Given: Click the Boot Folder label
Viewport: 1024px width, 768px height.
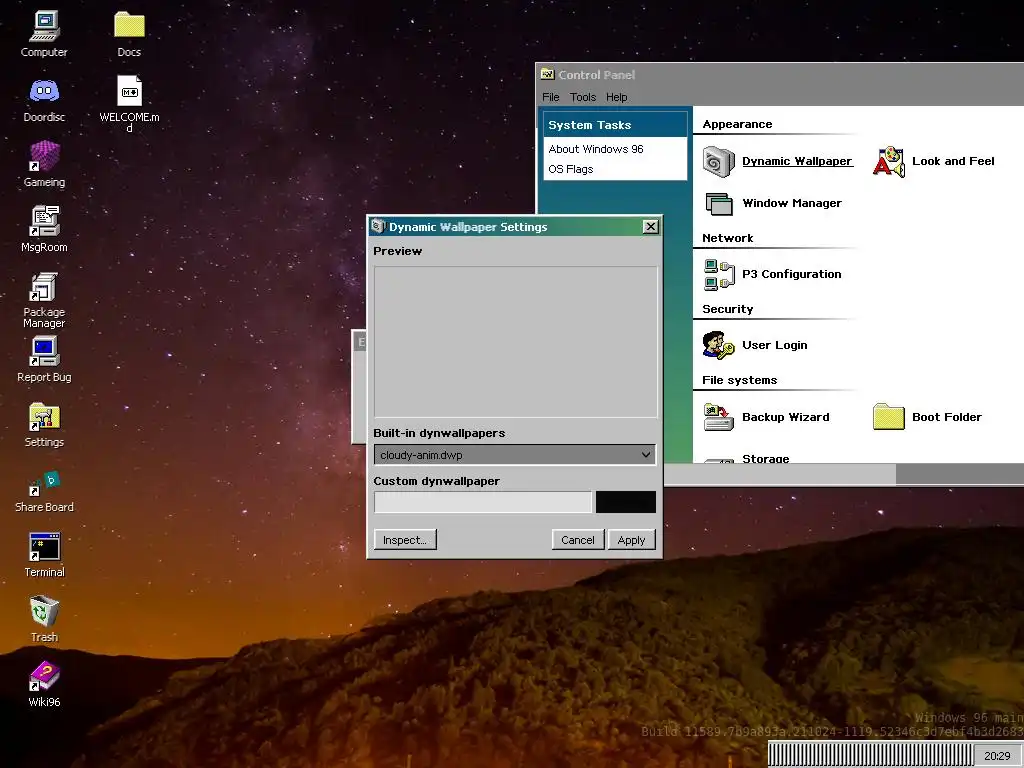Looking at the screenshot, I should pos(946,417).
